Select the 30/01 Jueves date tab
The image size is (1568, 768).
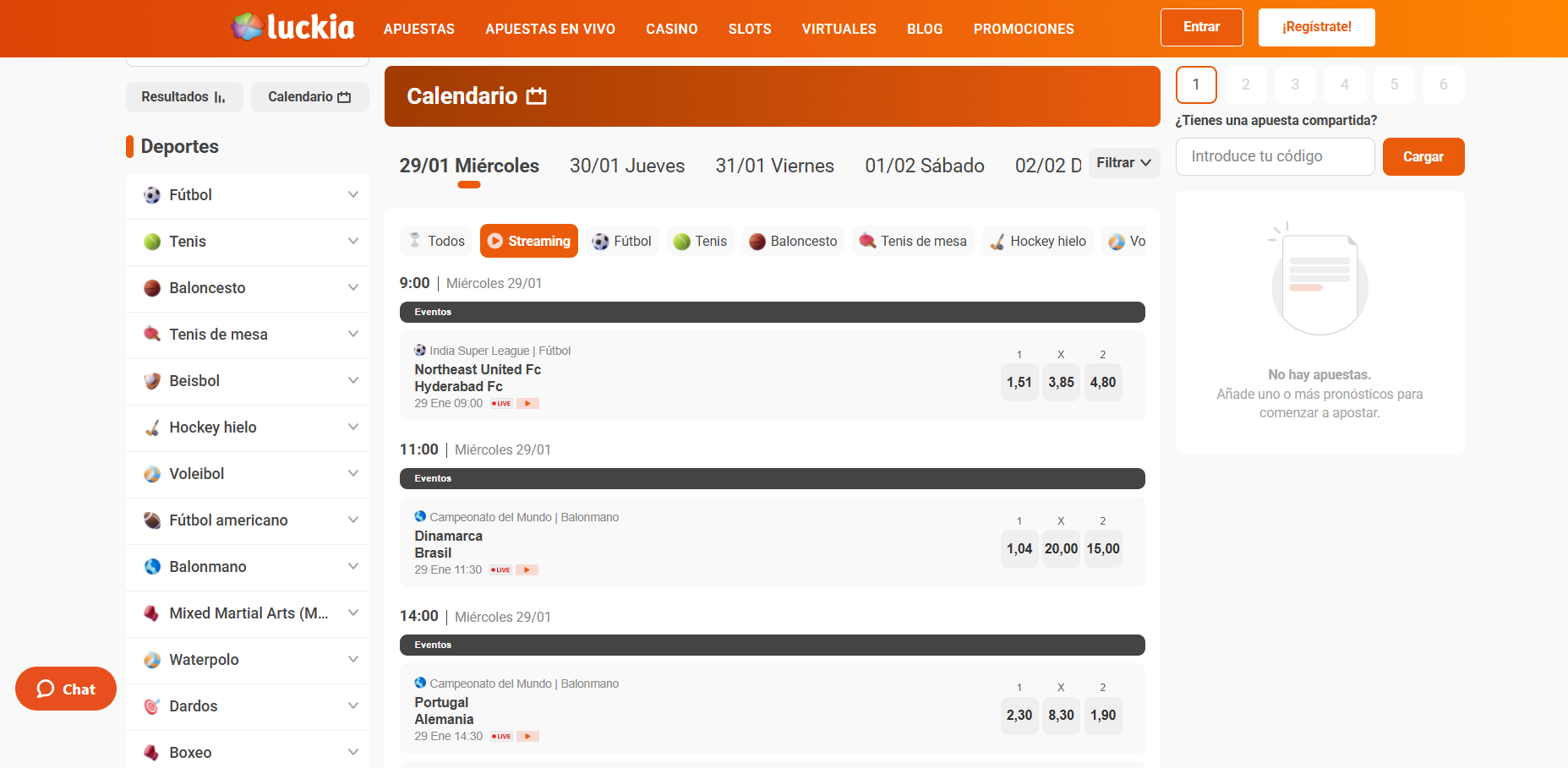coord(627,166)
